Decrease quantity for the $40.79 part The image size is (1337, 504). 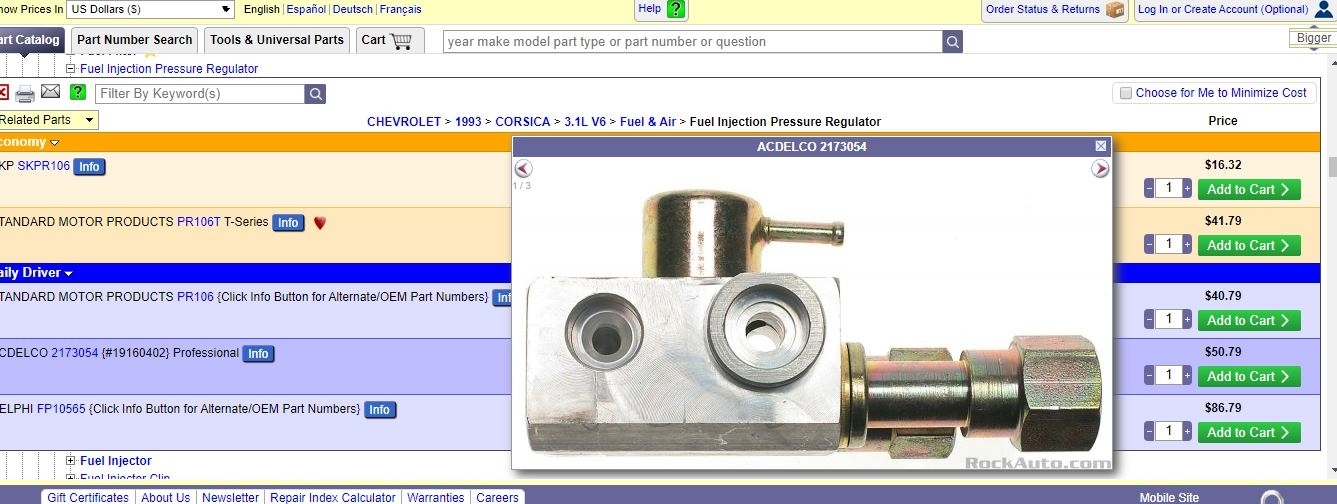pyautogui.click(x=1149, y=320)
